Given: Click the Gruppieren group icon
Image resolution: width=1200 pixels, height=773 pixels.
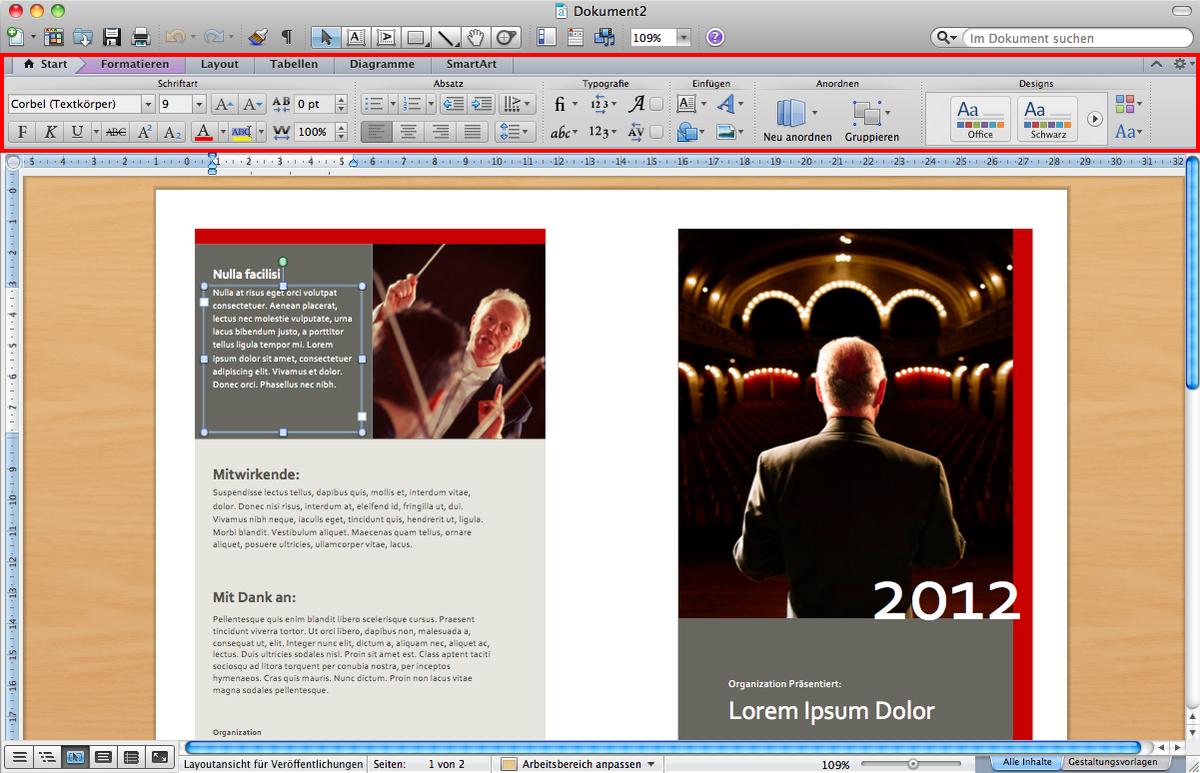Looking at the screenshot, I should [866, 111].
